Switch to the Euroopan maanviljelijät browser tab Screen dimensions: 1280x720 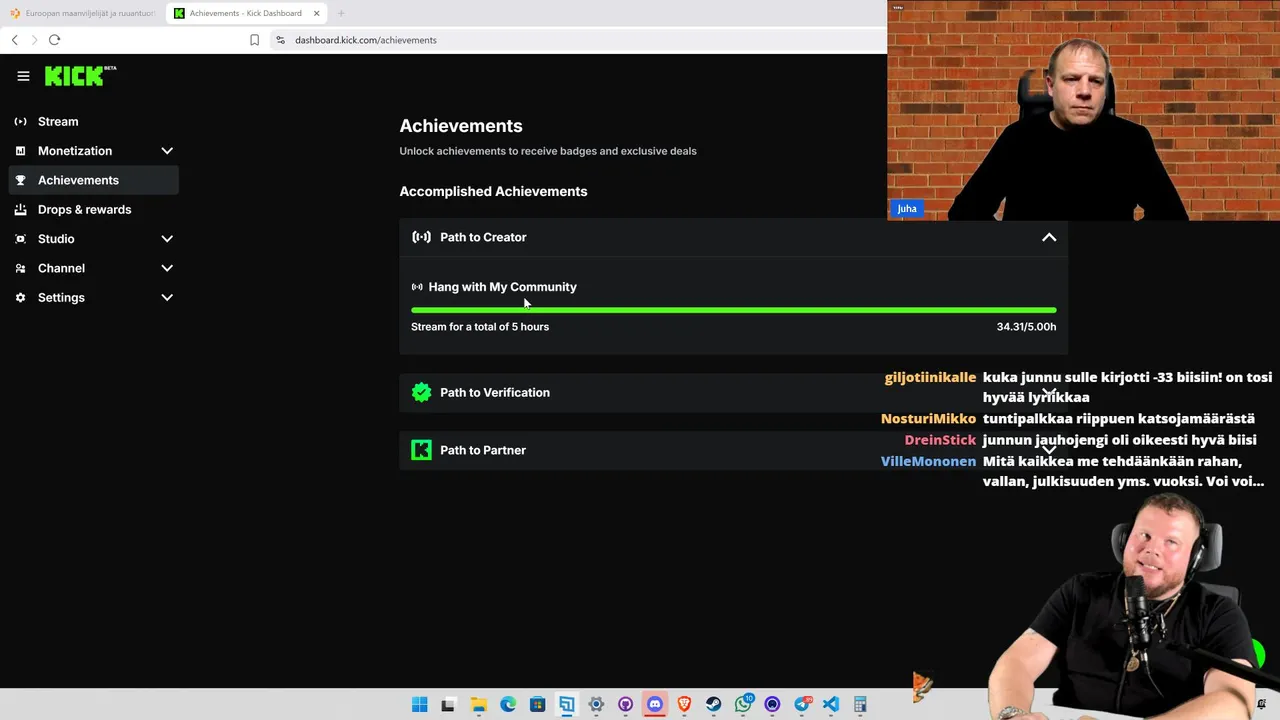(x=82, y=13)
